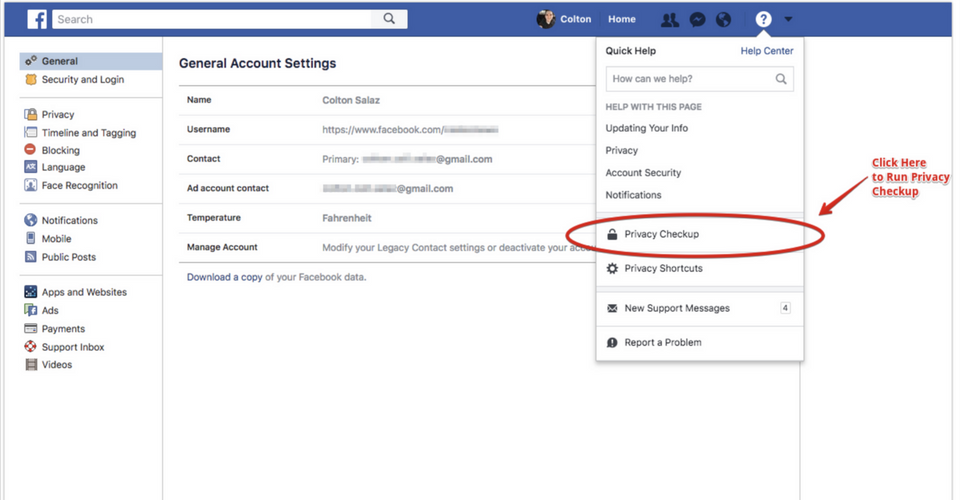Open the Manage Account row
960x500 pixels.
pyautogui.click(x=387, y=247)
